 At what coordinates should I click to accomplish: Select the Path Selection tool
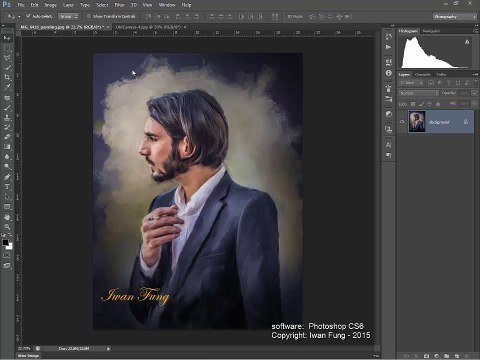[x=7, y=197]
